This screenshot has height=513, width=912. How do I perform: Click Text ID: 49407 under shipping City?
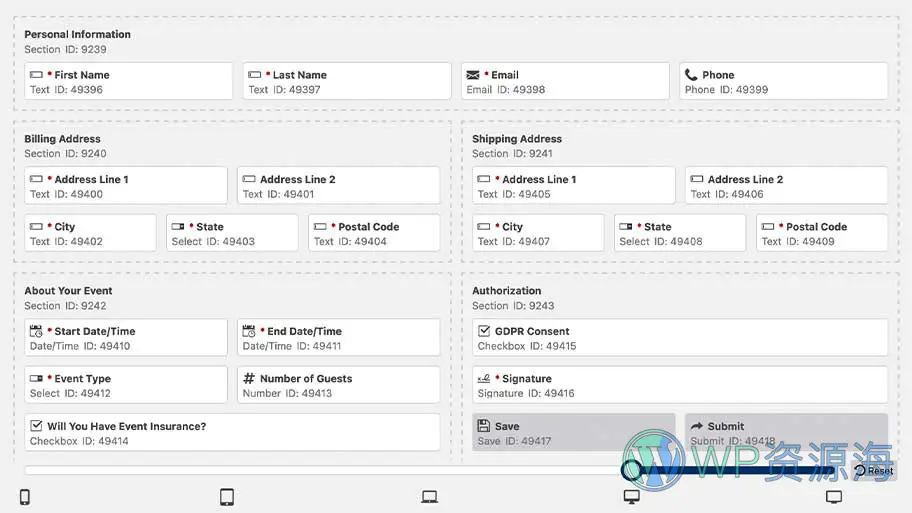(514, 241)
